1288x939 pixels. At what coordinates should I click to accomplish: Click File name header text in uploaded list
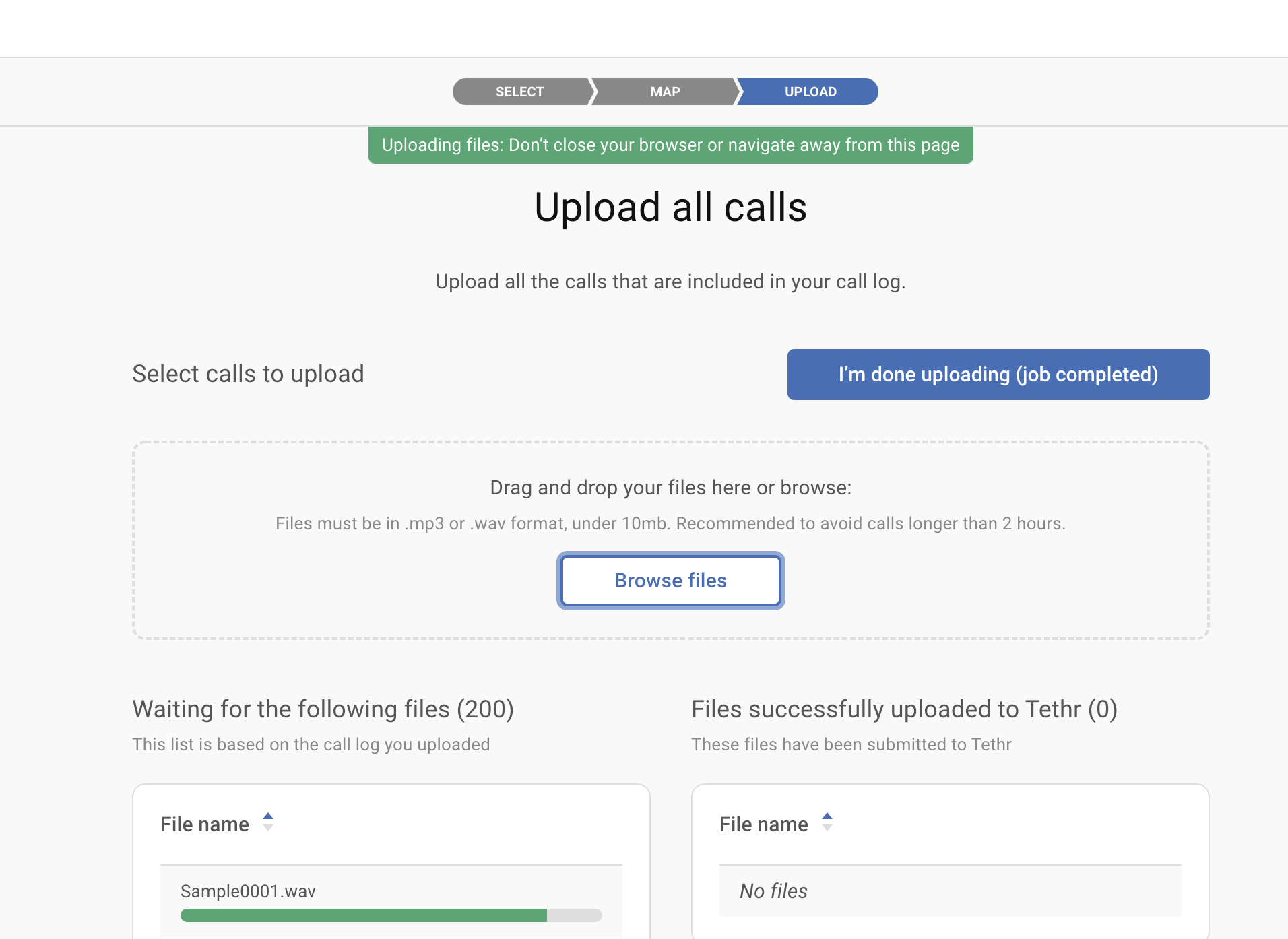click(x=763, y=824)
